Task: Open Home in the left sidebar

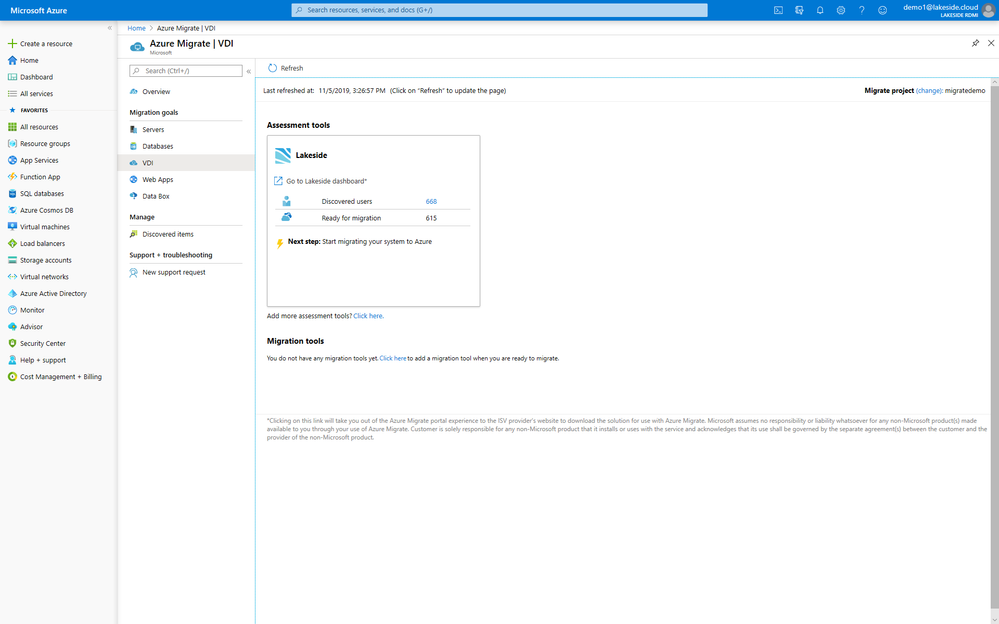Action: point(29,61)
